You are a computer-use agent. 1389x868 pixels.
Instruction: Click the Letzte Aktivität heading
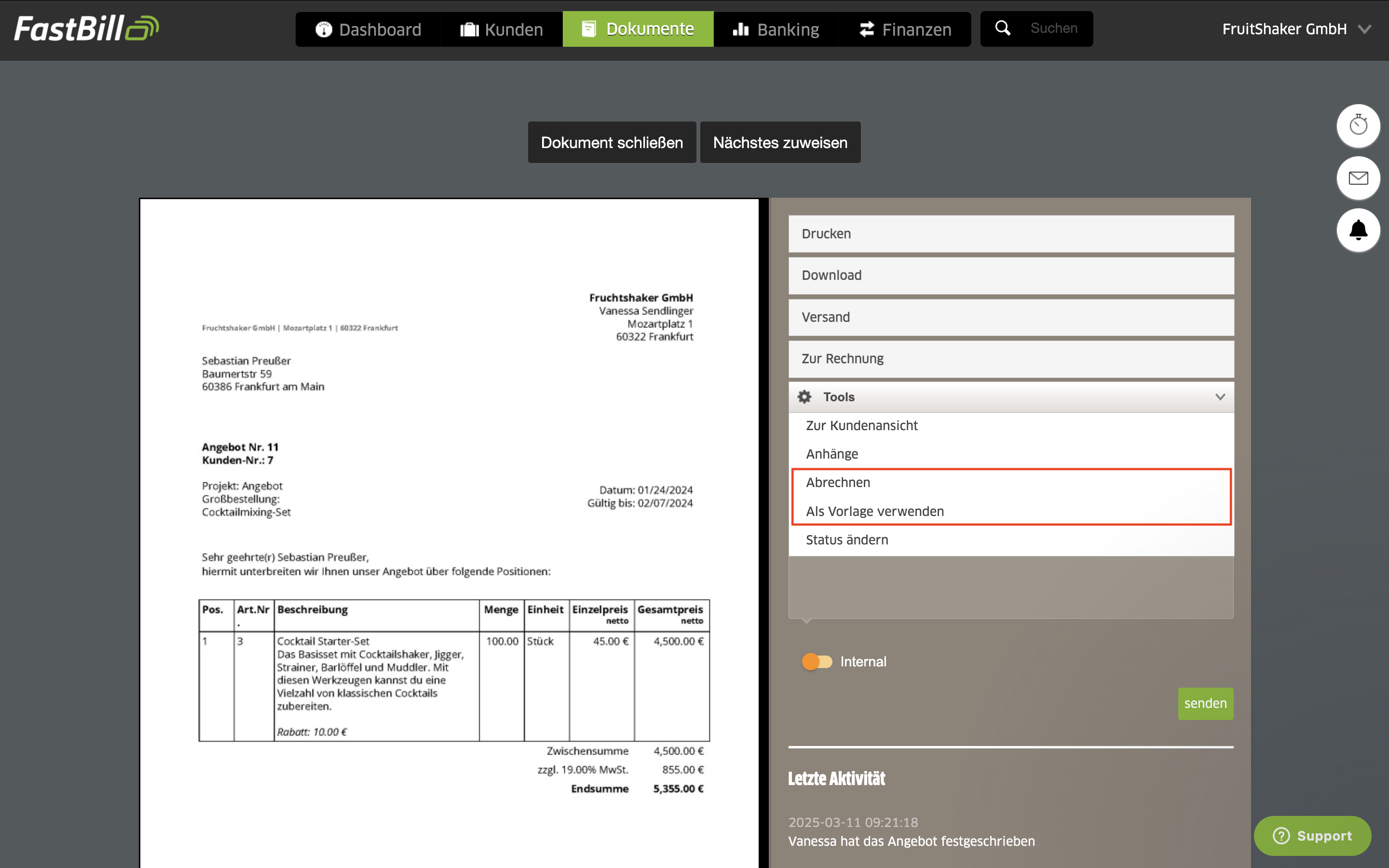click(x=836, y=778)
